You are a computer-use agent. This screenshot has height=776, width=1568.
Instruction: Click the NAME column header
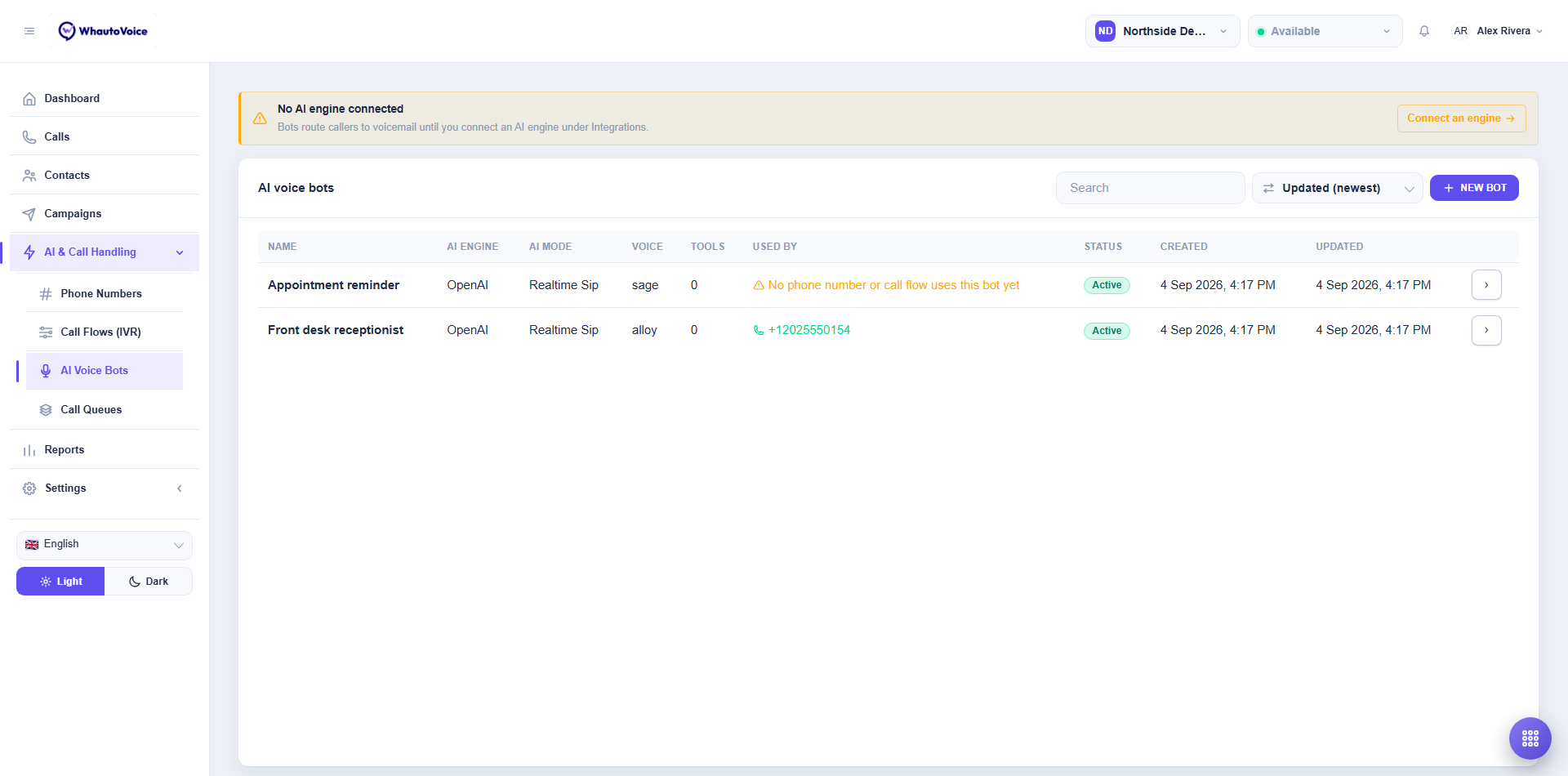click(283, 247)
